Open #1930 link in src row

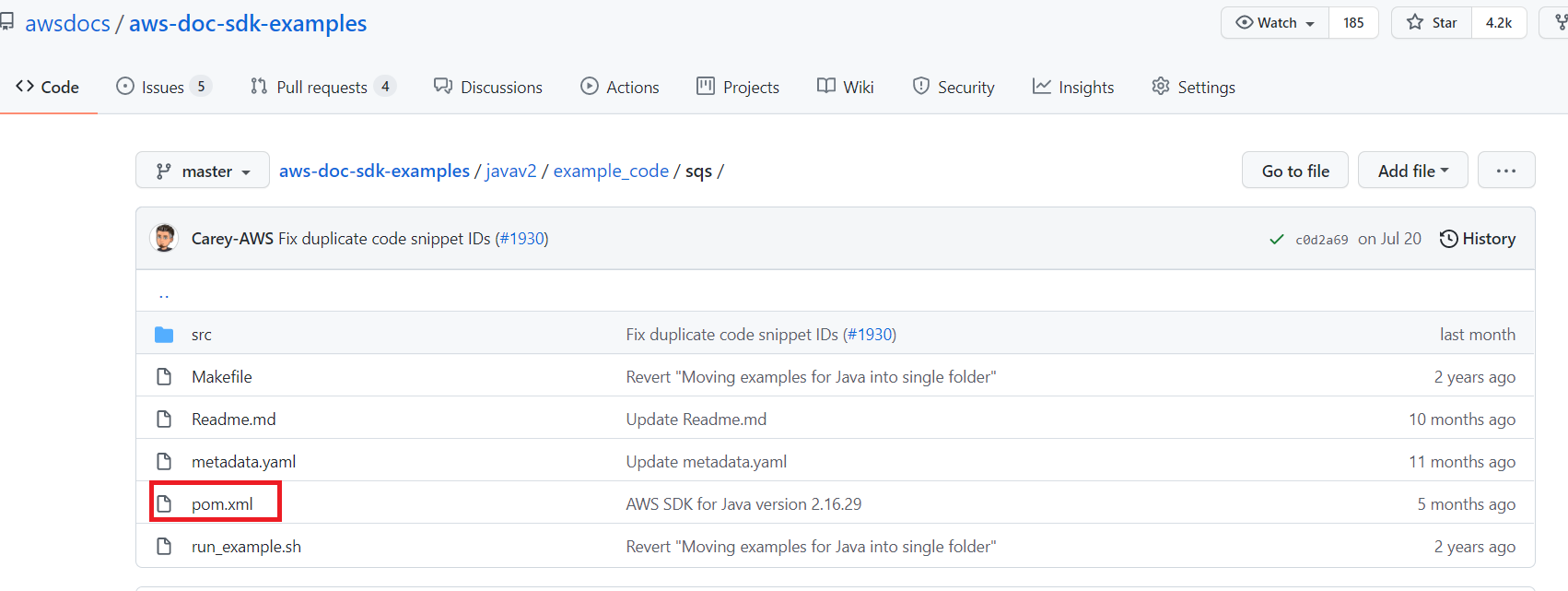coord(871,335)
